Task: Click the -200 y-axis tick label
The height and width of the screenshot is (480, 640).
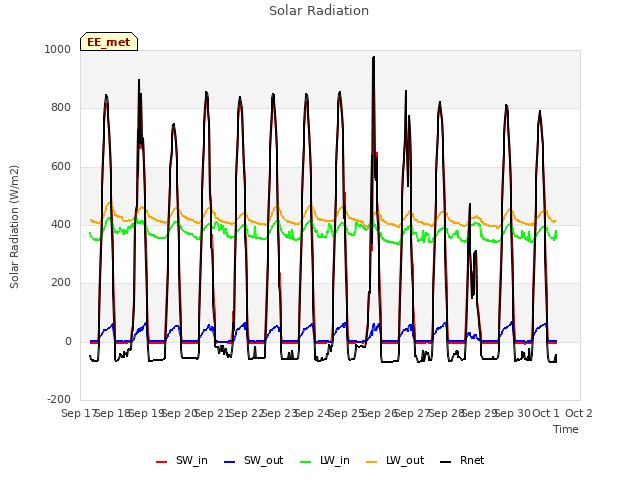Action: click(59, 399)
